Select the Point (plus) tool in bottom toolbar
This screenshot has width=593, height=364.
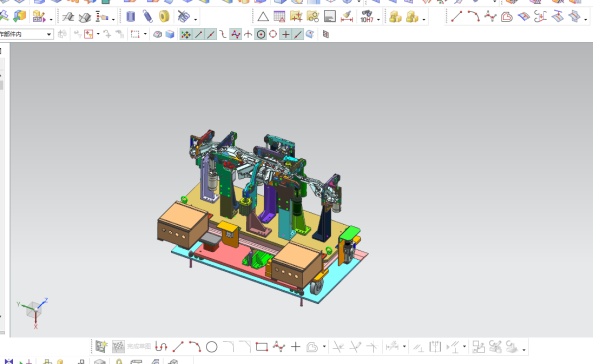[295, 347]
